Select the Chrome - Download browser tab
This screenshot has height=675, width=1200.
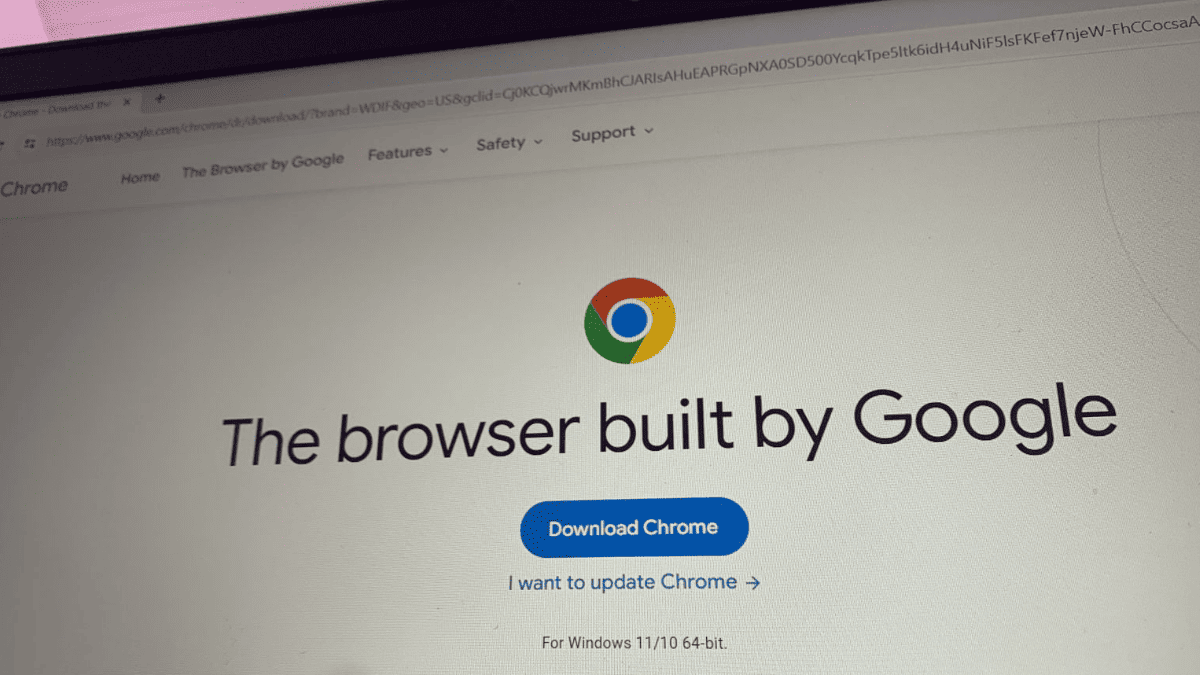tap(55, 108)
